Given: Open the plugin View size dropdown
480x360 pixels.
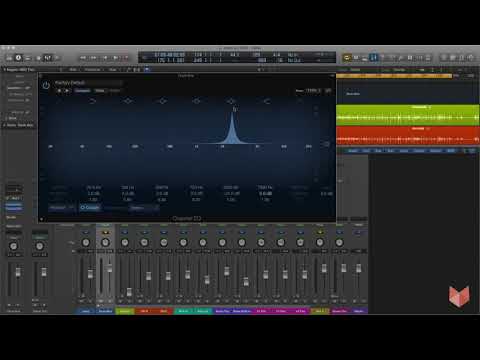Looking at the screenshot, I should [x=313, y=90].
